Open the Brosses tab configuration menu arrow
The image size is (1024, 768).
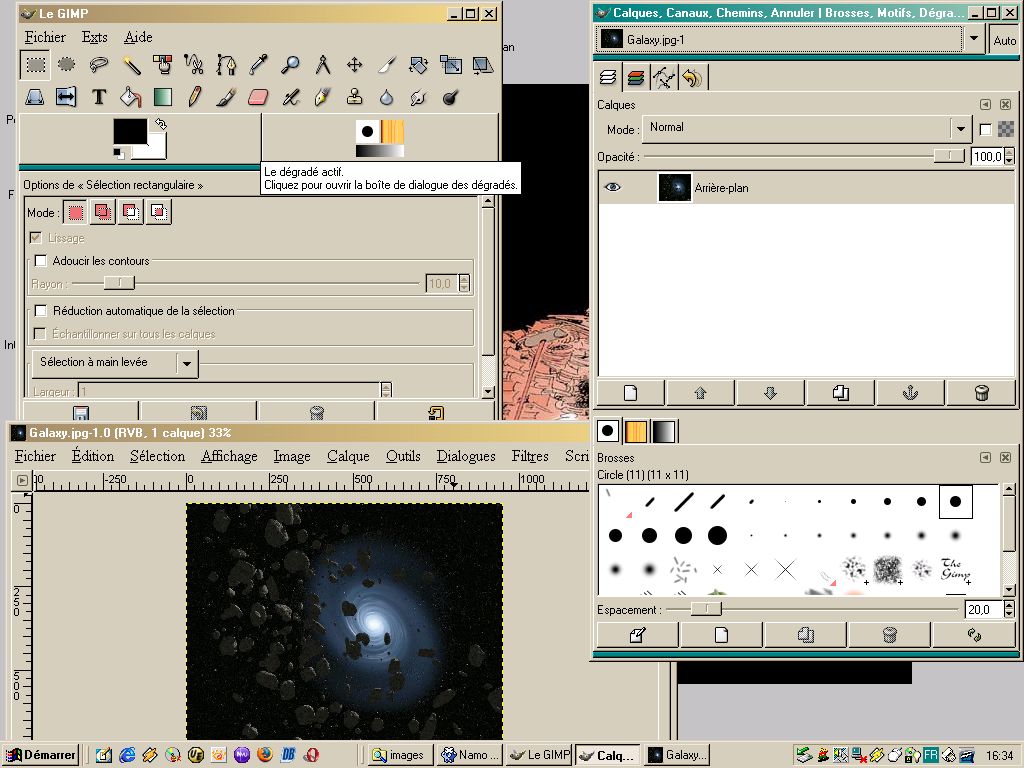(985, 457)
